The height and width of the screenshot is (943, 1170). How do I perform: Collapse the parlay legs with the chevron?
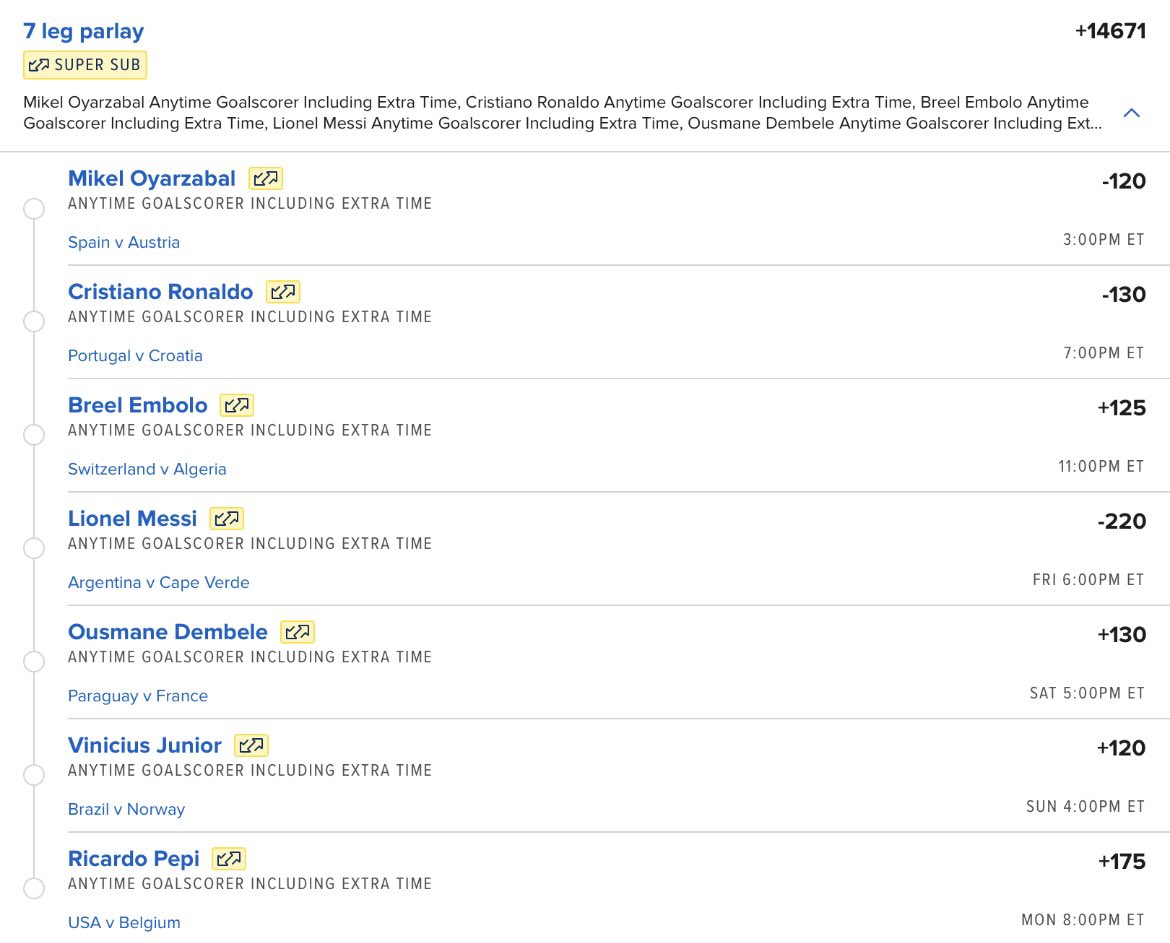click(x=1132, y=113)
